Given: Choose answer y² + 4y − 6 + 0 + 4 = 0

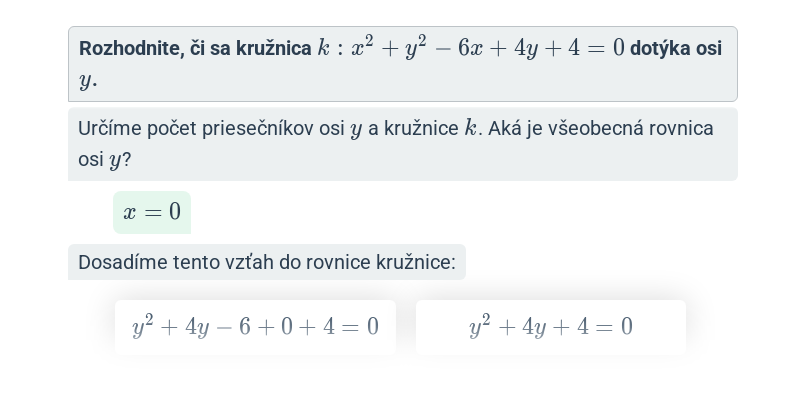Looking at the screenshot, I should click(255, 327).
